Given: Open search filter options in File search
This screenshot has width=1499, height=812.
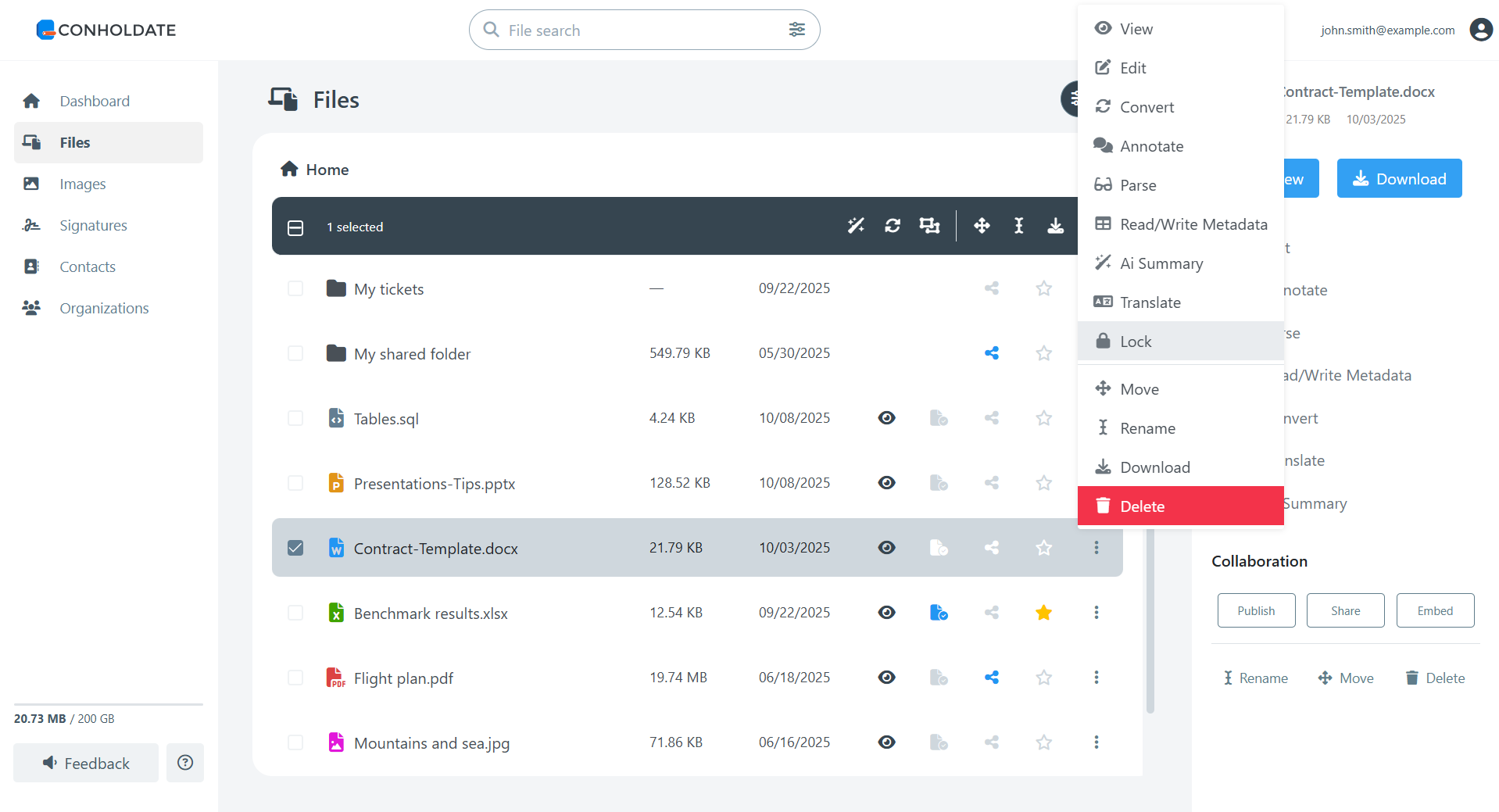Looking at the screenshot, I should [x=796, y=30].
